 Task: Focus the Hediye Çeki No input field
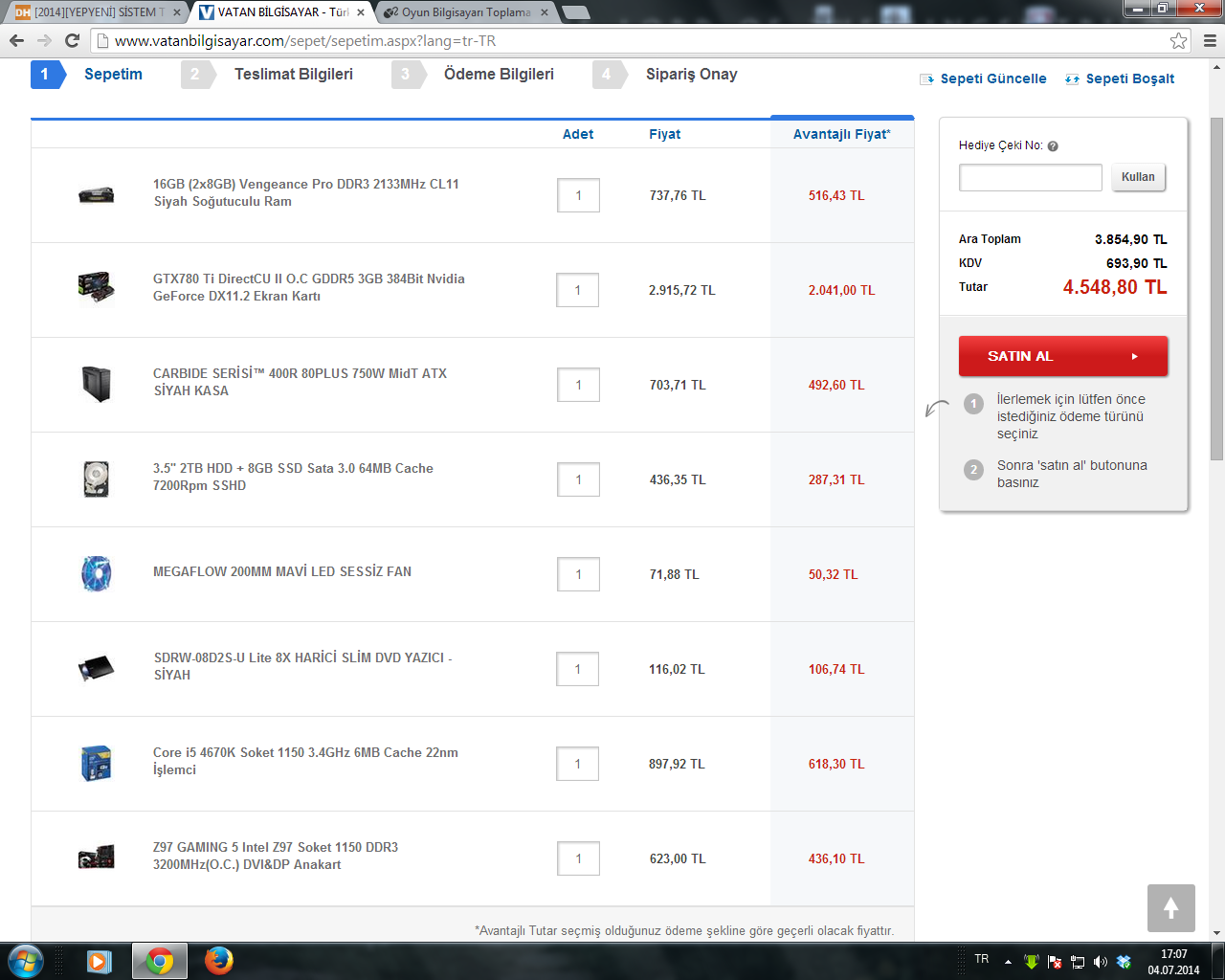(x=1031, y=177)
